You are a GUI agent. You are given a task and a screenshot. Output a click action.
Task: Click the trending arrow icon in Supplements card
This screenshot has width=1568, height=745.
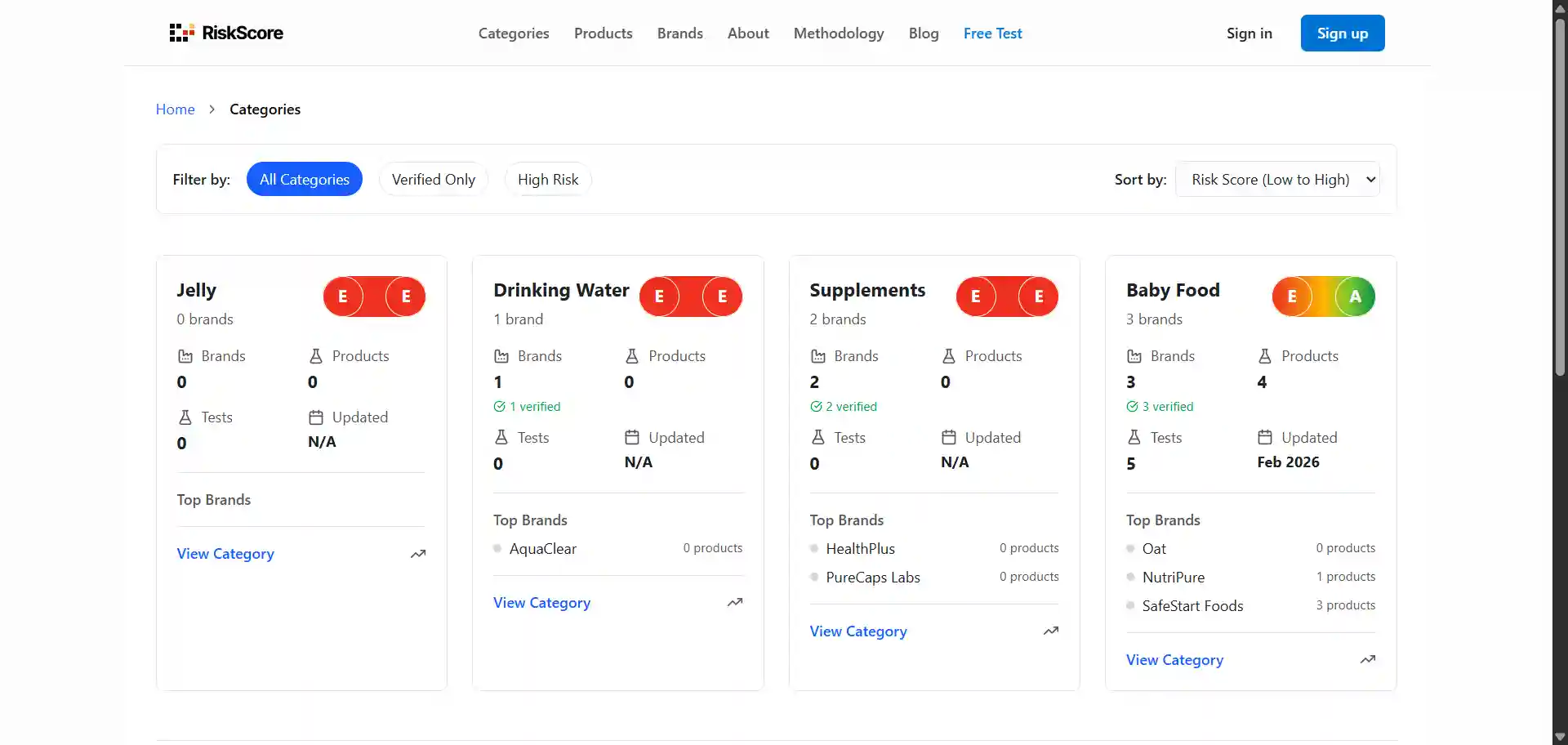click(x=1051, y=631)
